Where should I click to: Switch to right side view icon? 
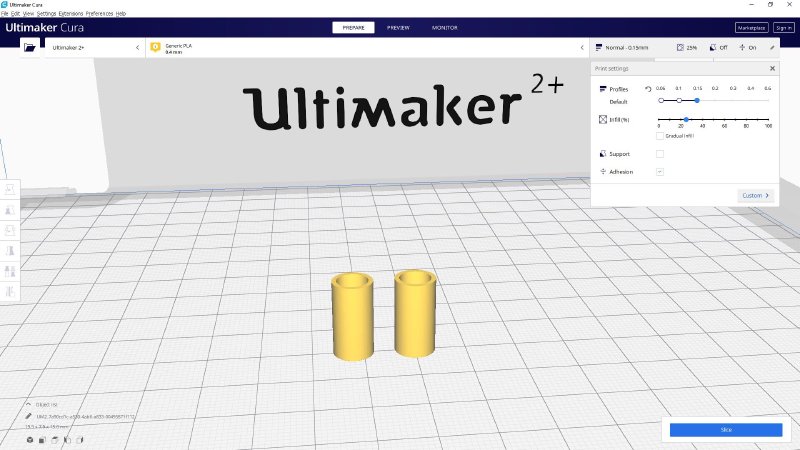point(80,440)
